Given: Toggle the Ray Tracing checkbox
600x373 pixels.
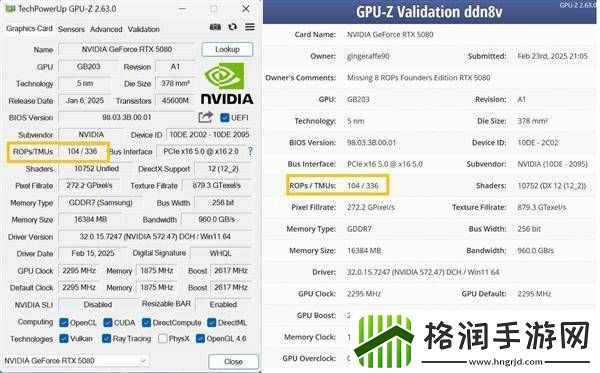Looking at the screenshot, I should tap(106, 339).
